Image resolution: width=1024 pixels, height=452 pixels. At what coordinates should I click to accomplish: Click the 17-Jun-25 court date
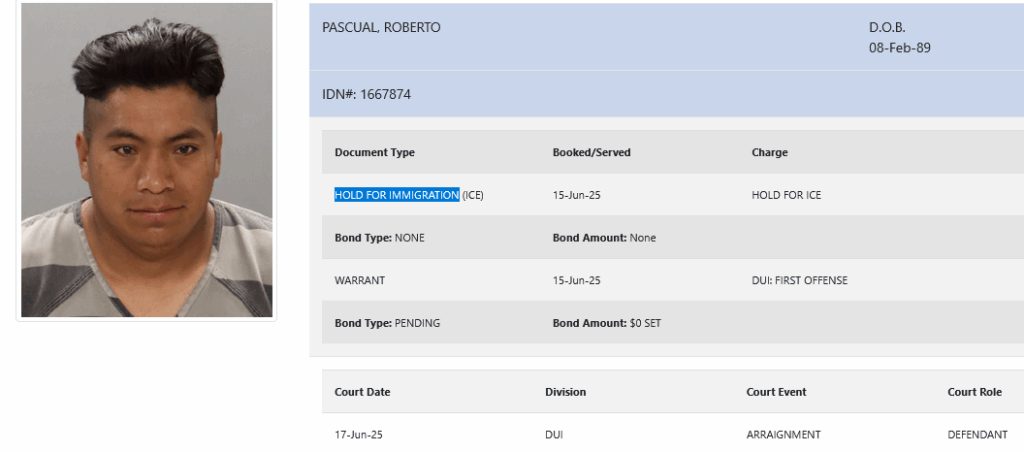coord(359,434)
